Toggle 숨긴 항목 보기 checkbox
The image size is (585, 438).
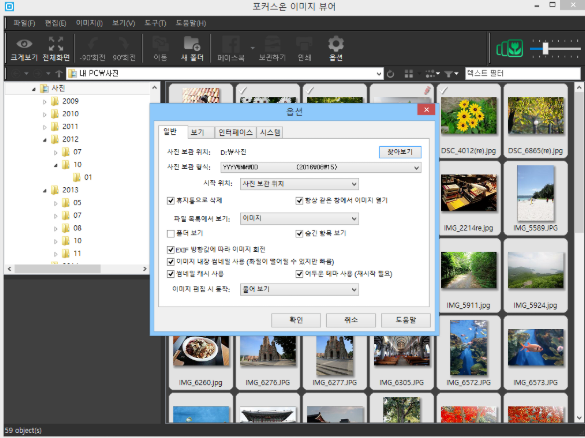coord(299,234)
